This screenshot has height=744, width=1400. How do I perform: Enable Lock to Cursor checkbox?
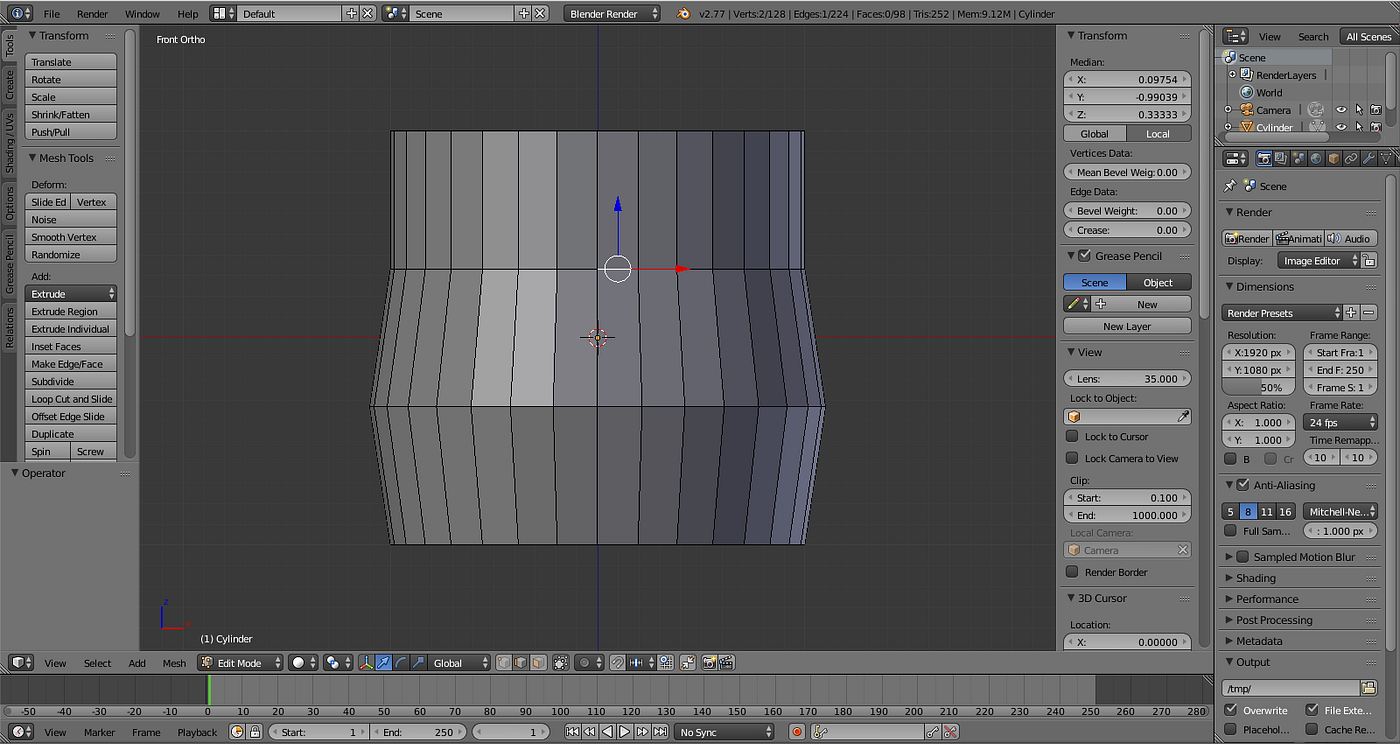[x=1072, y=436]
